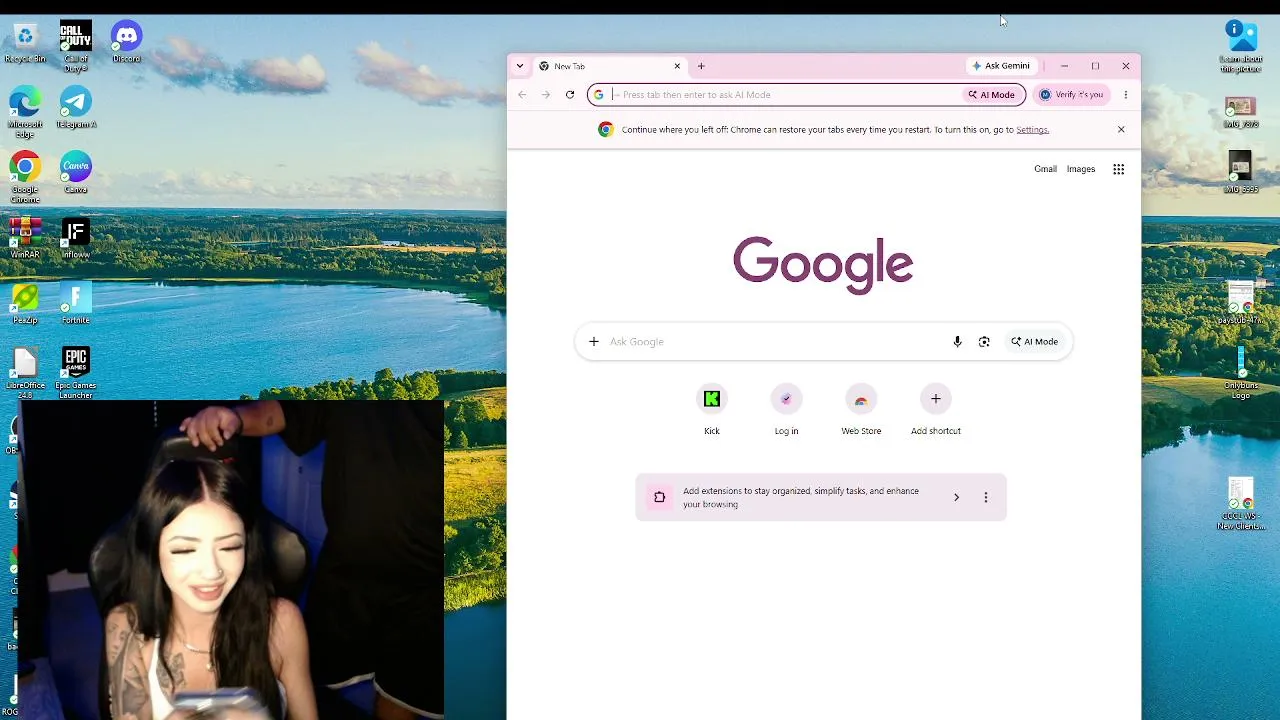Start voice search with microphone
1280x720 pixels.
click(x=957, y=342)
